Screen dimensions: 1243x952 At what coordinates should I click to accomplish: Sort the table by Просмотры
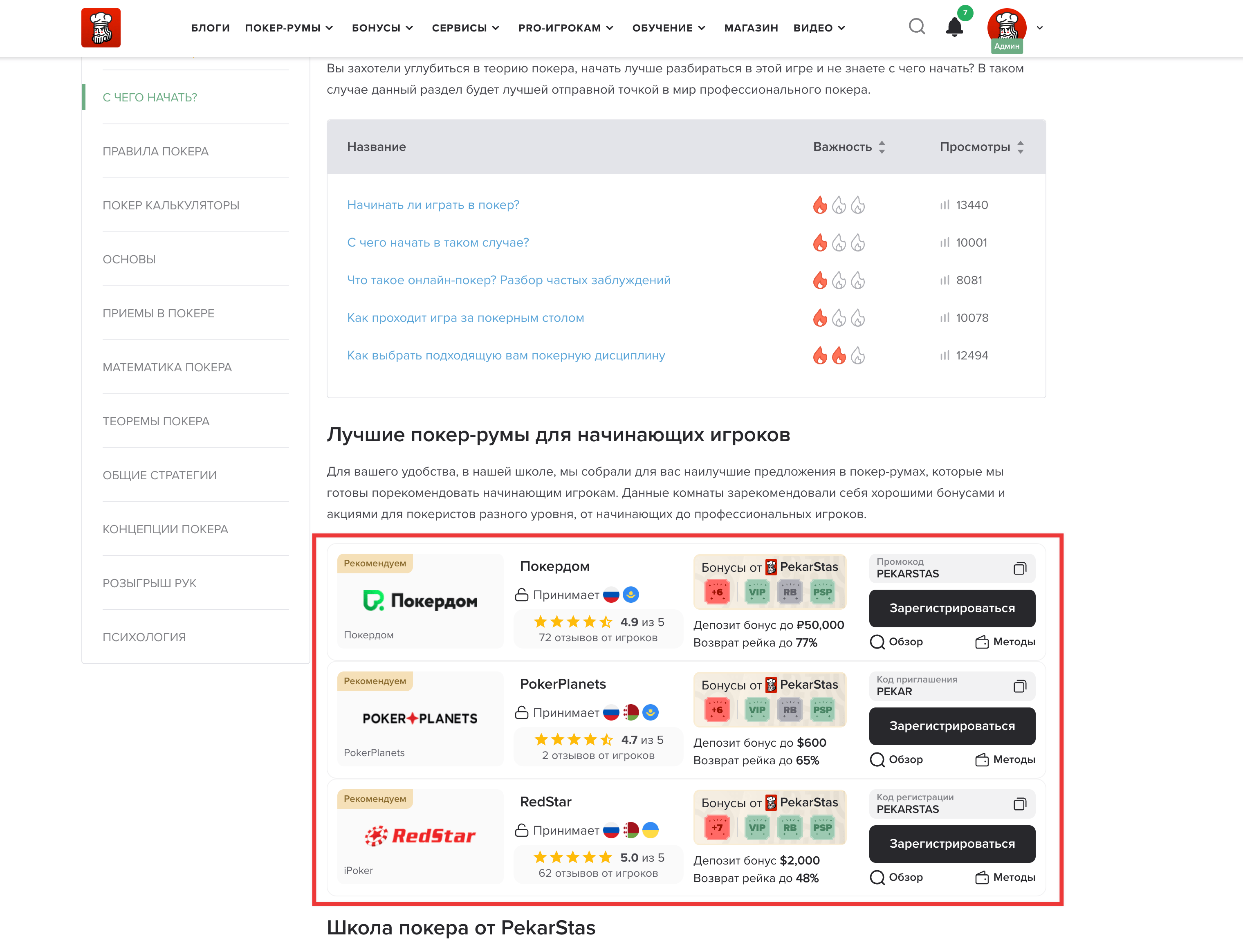(x=981, y=147)
